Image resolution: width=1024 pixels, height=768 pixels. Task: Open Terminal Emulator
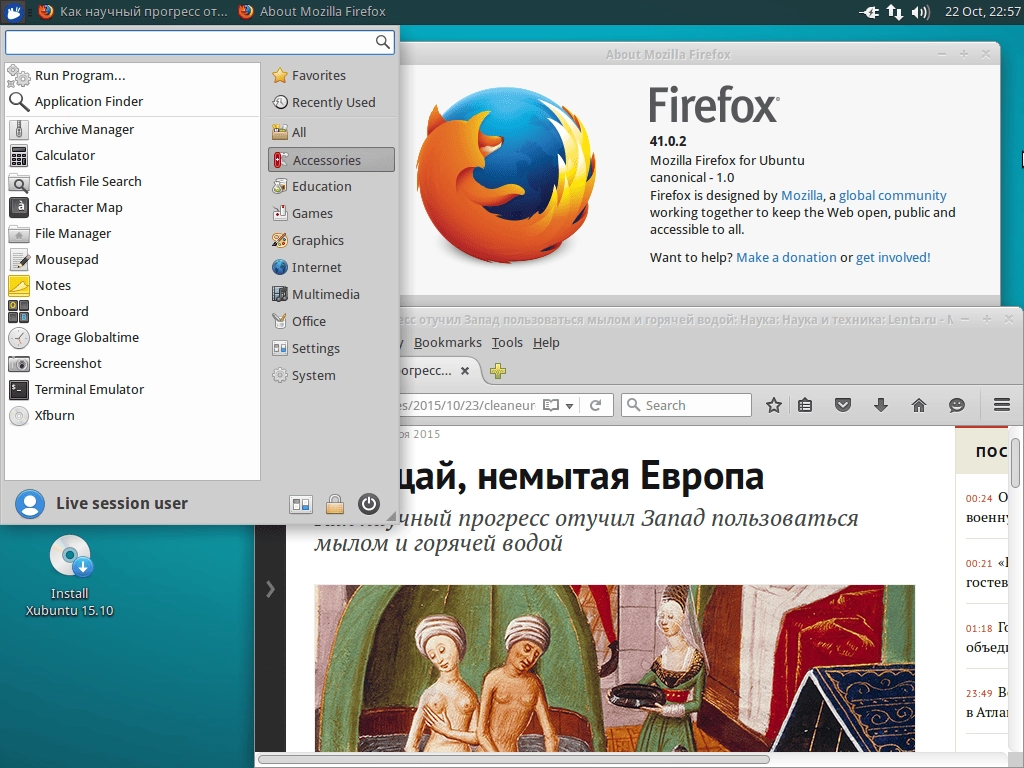point(133,390)
